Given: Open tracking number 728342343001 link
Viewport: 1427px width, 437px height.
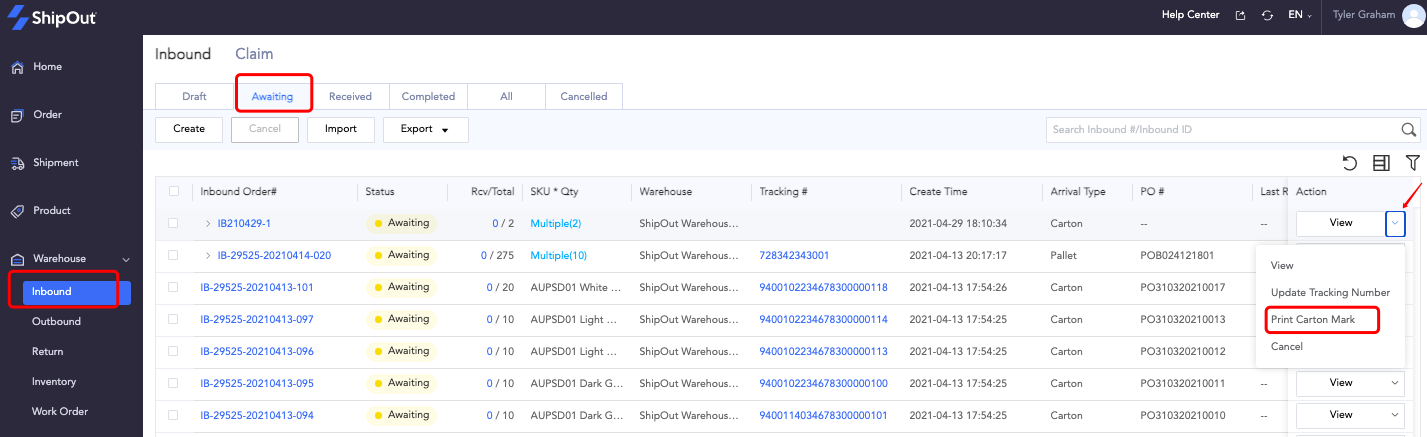Looking at the screenshot, I should [794, 255].
